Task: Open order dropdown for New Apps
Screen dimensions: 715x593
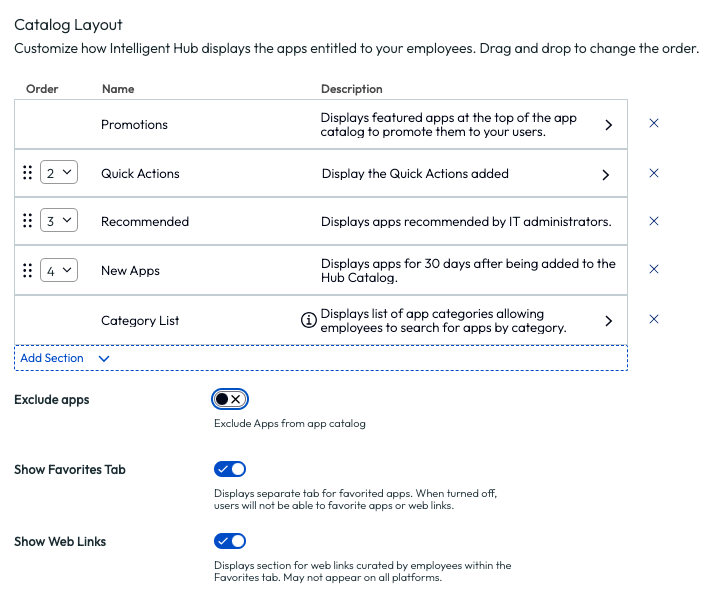Action: 59,270
